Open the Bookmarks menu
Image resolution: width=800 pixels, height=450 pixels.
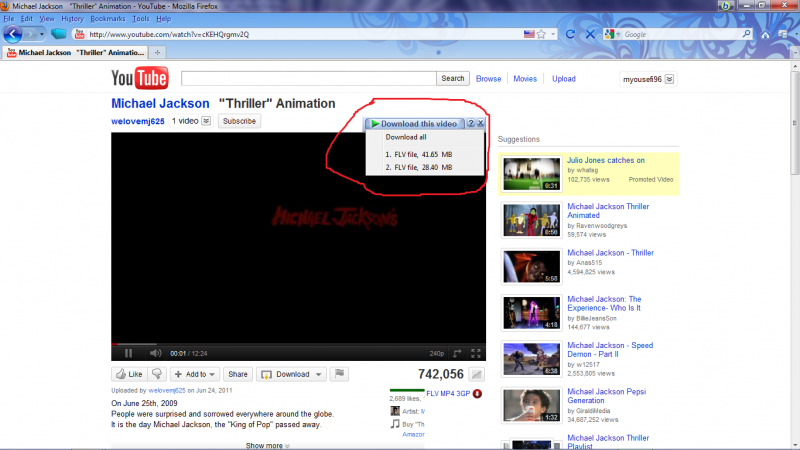(108, 18)
